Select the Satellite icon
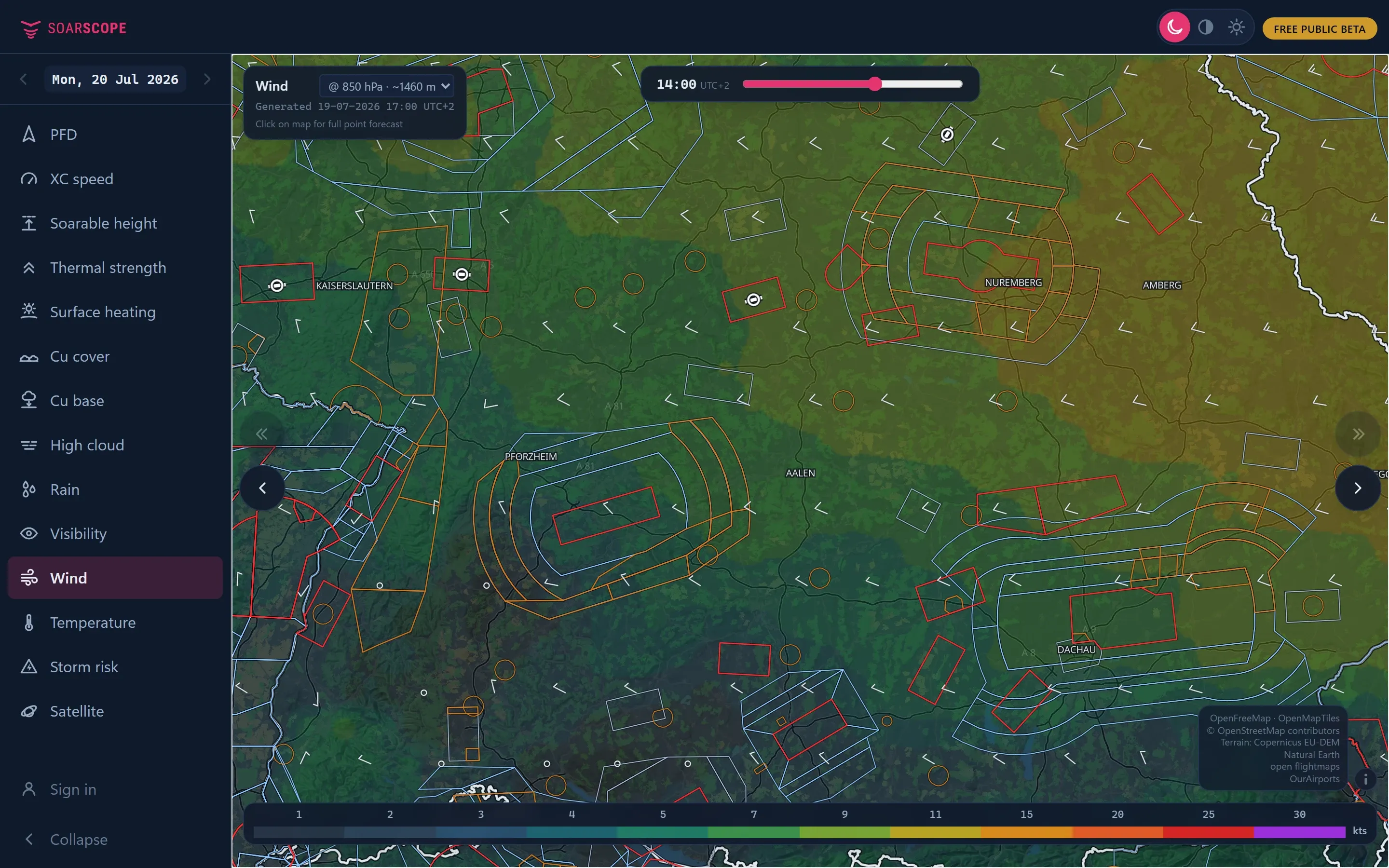 point(29,711)
